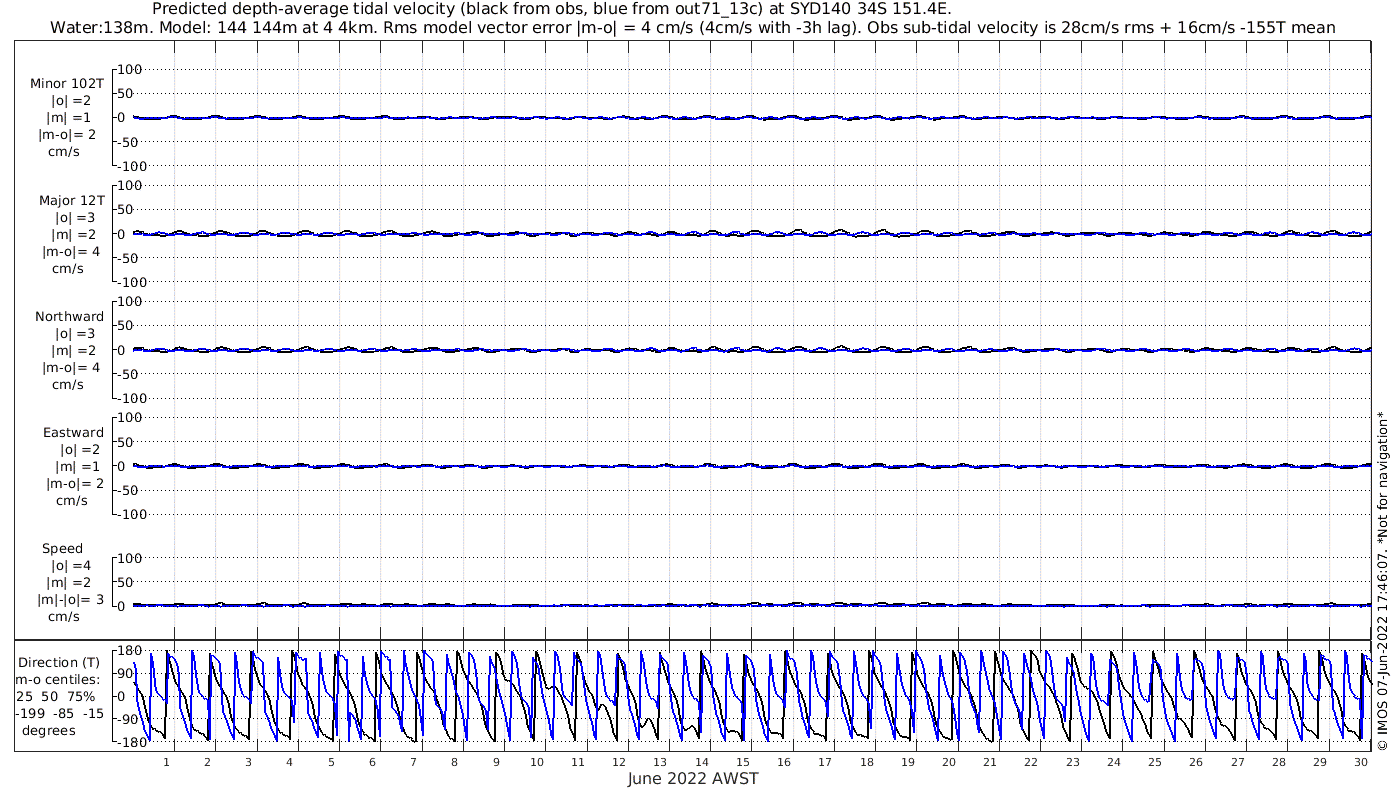Click the 'June 2022 AWST' axis label
Image resolution: width=1400 pixels, height=800 pixels.
click(693, 779)
